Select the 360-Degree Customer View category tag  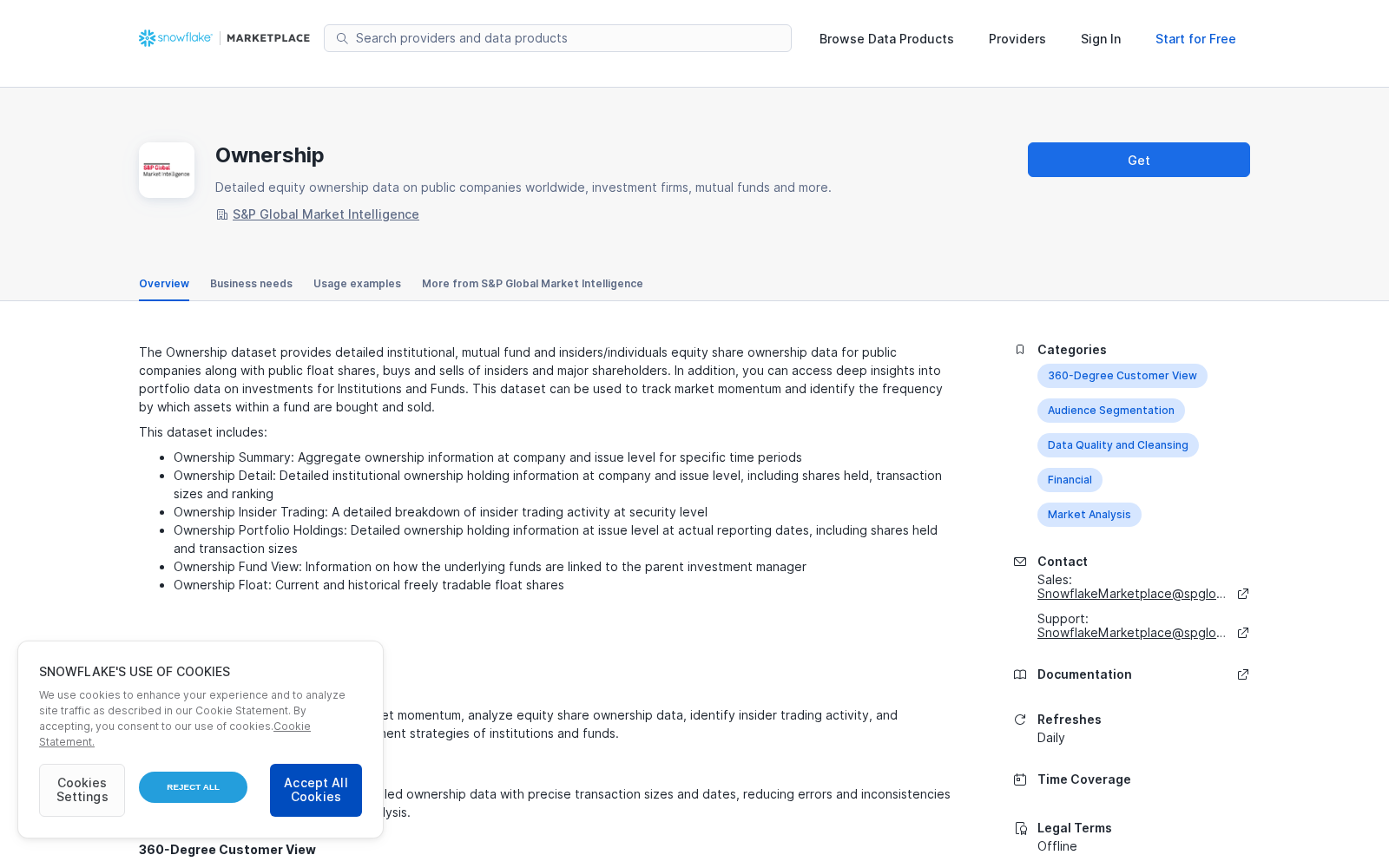tap(1122, 376)
